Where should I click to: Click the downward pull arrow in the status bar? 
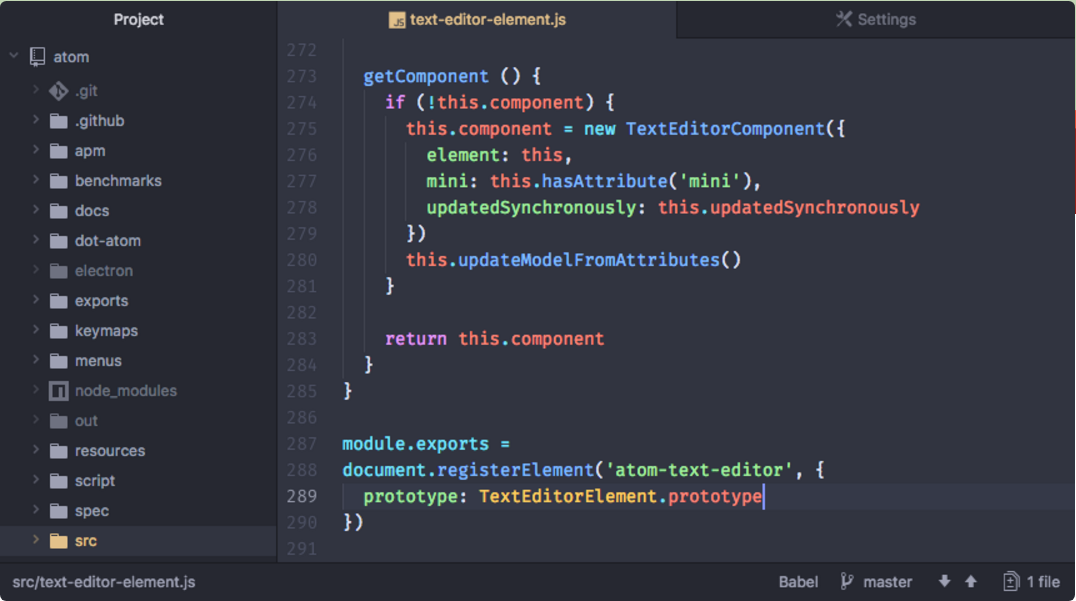click(x=943, y=581)
